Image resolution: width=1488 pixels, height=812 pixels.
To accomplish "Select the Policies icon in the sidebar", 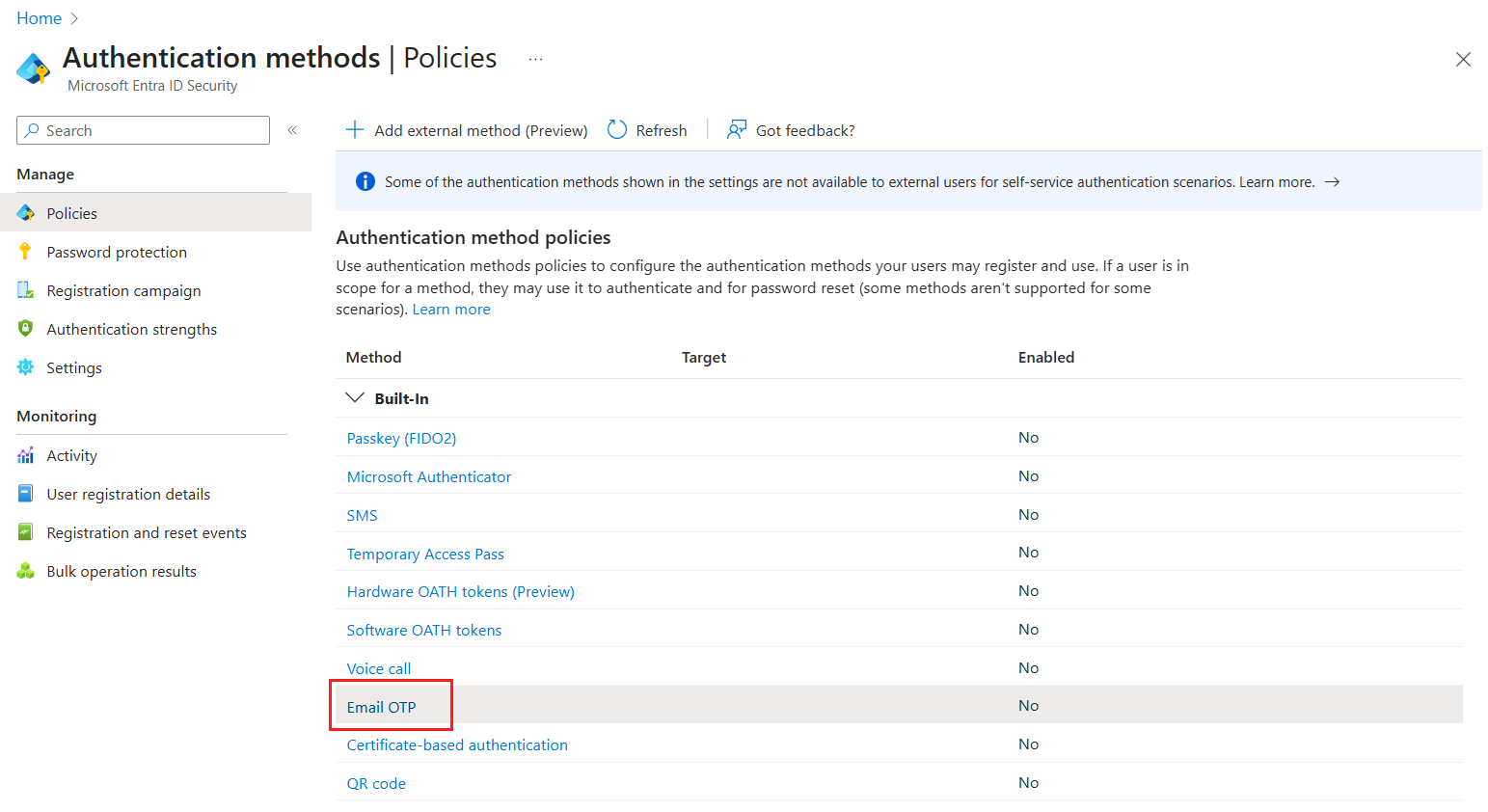I will coord(26,212).
